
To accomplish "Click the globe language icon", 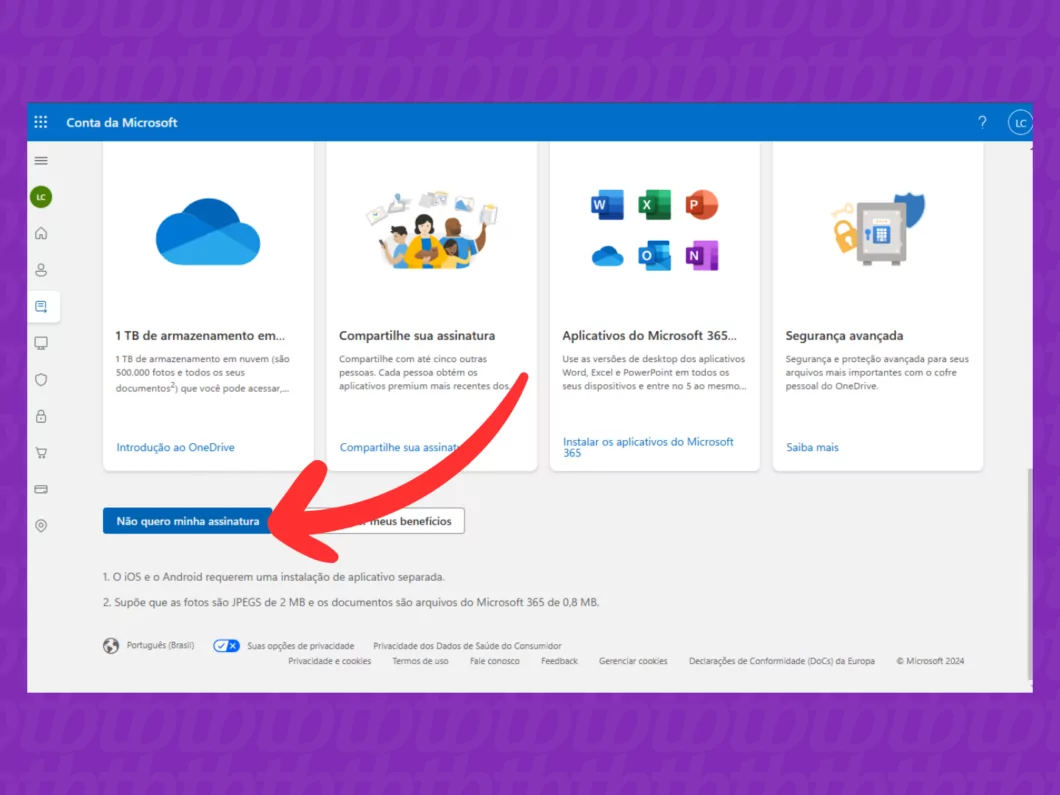I will (111, 646).
